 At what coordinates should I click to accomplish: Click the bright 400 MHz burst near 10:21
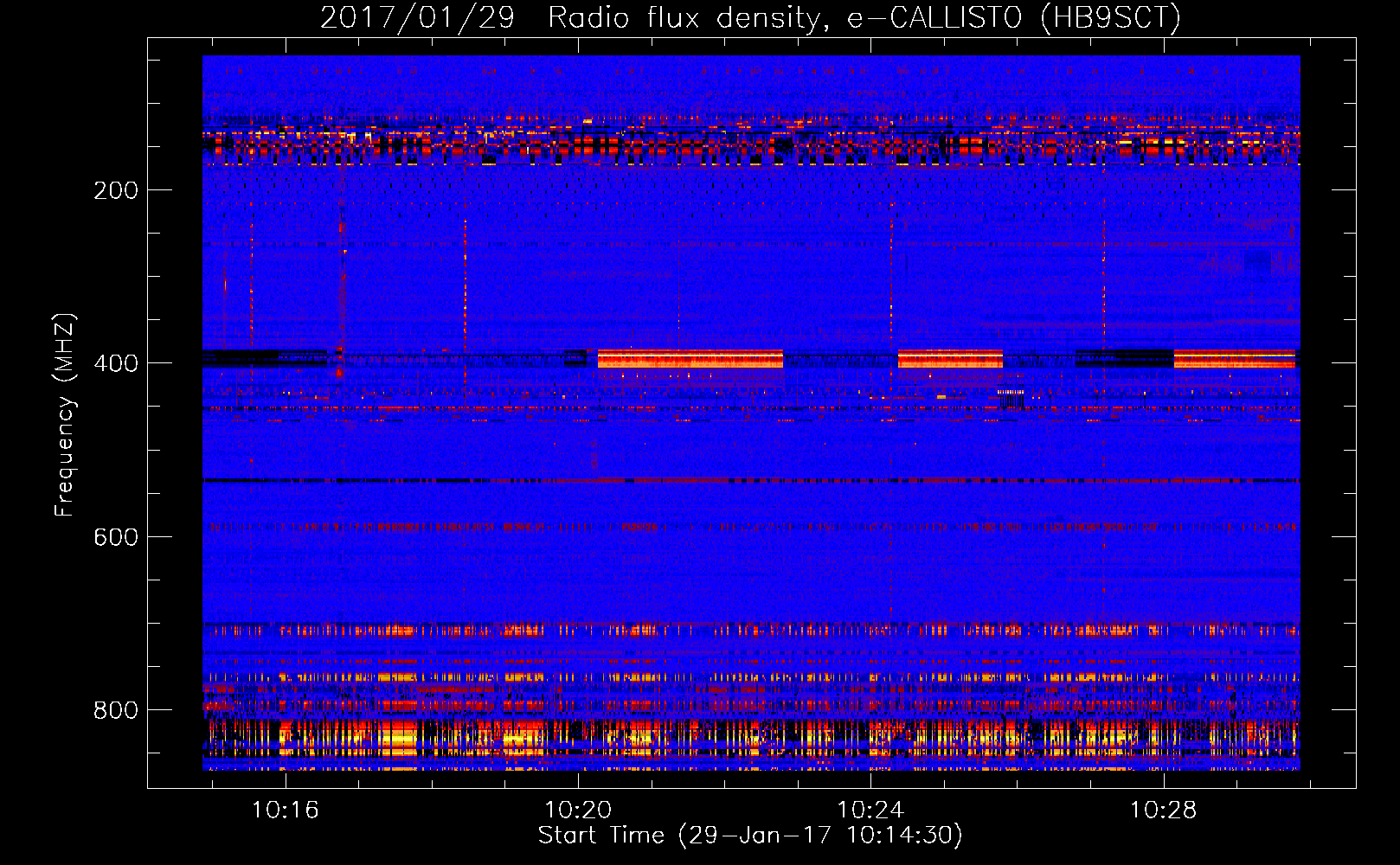tap(690, 359)
